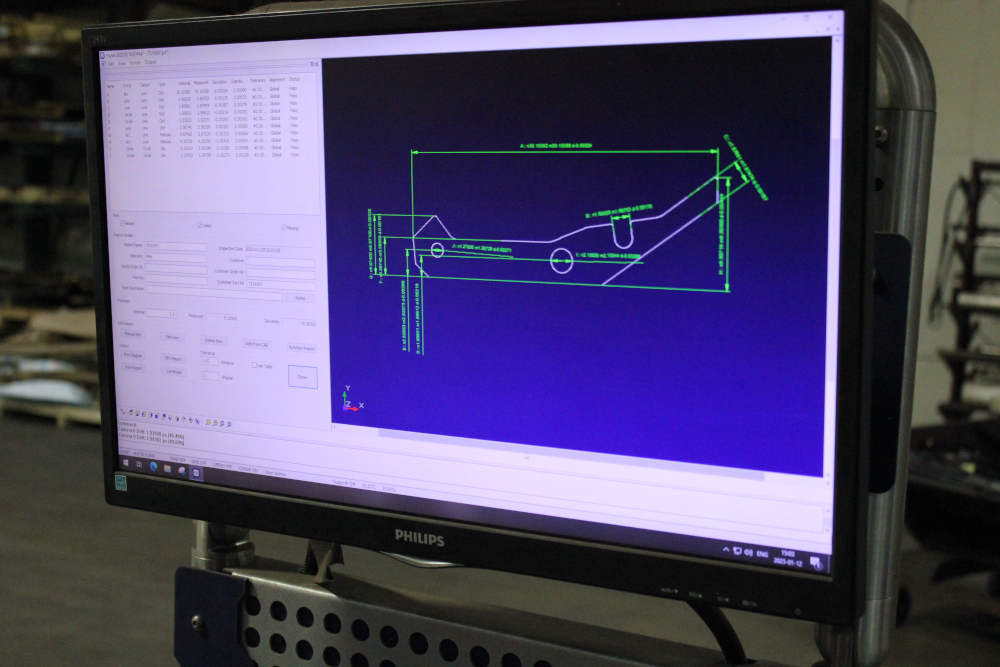Image resolution: width=1000 pixels, height=667 pixels.
Task: Open the notification center icon
Action: (816, 563)
